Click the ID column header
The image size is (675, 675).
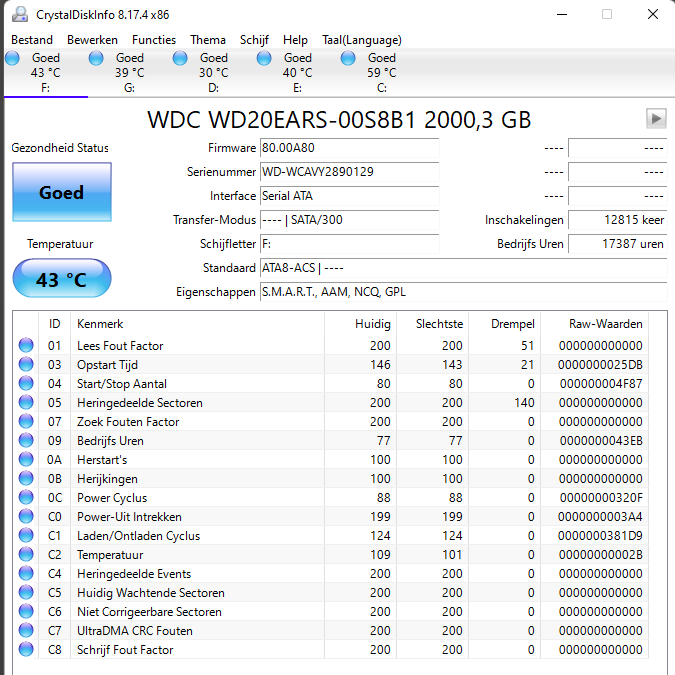[x=54, y=324]
